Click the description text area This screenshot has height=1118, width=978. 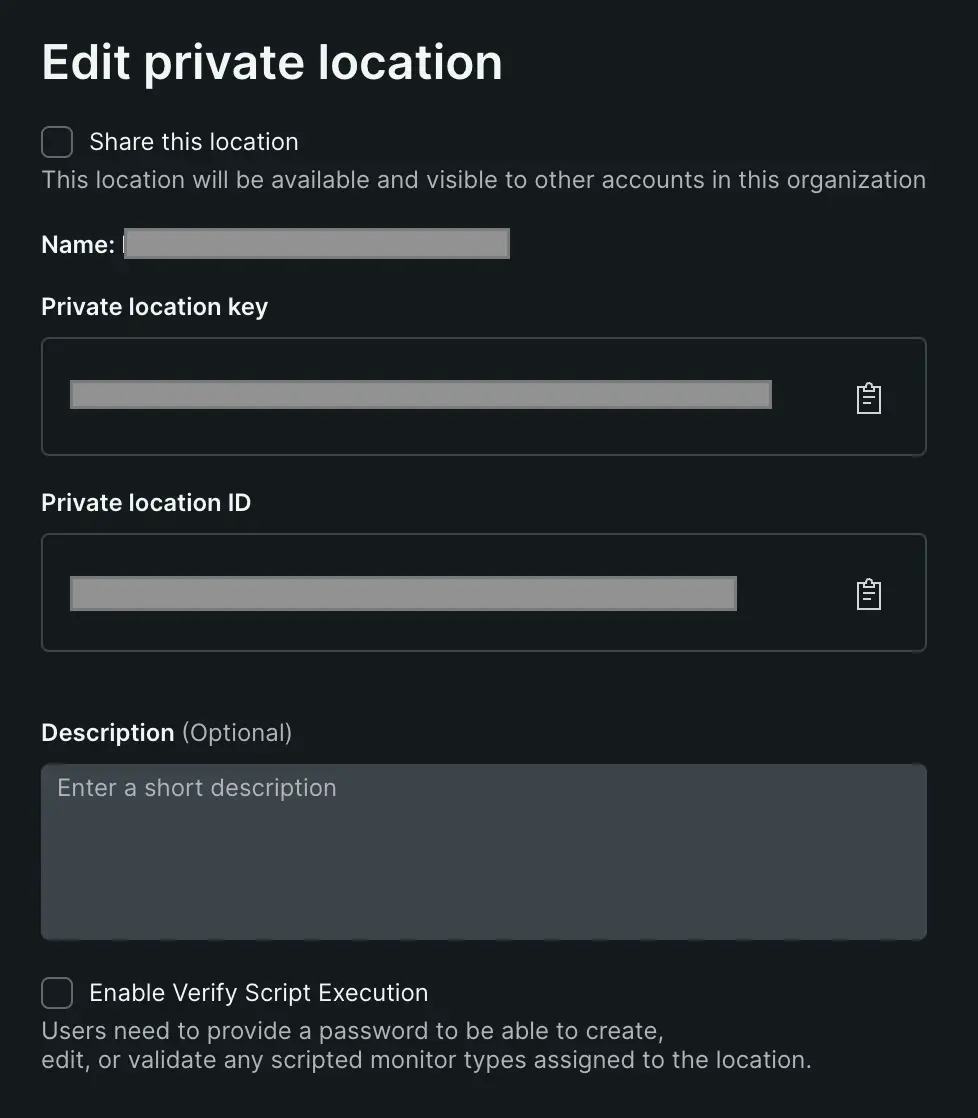484,850
